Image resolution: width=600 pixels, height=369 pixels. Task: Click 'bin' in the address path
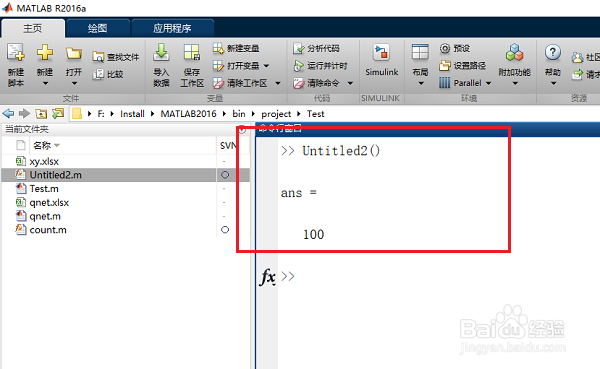tap(239, 114)
